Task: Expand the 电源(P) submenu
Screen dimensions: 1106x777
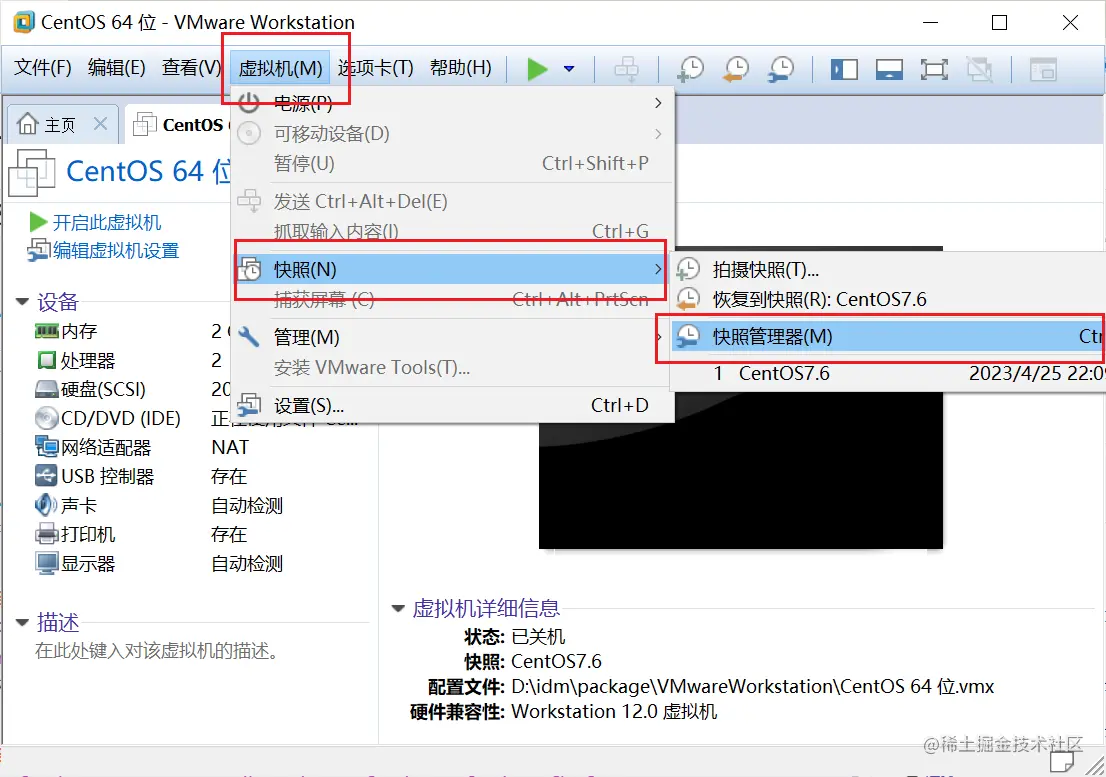Action: click(x=451, y=104)
